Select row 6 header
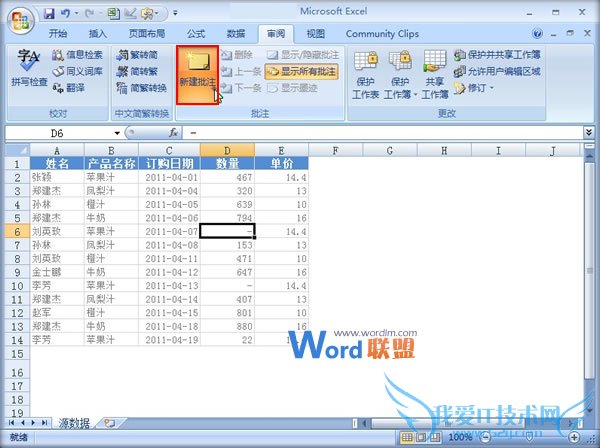Screen dimensions: 600x448 point(17,231)
